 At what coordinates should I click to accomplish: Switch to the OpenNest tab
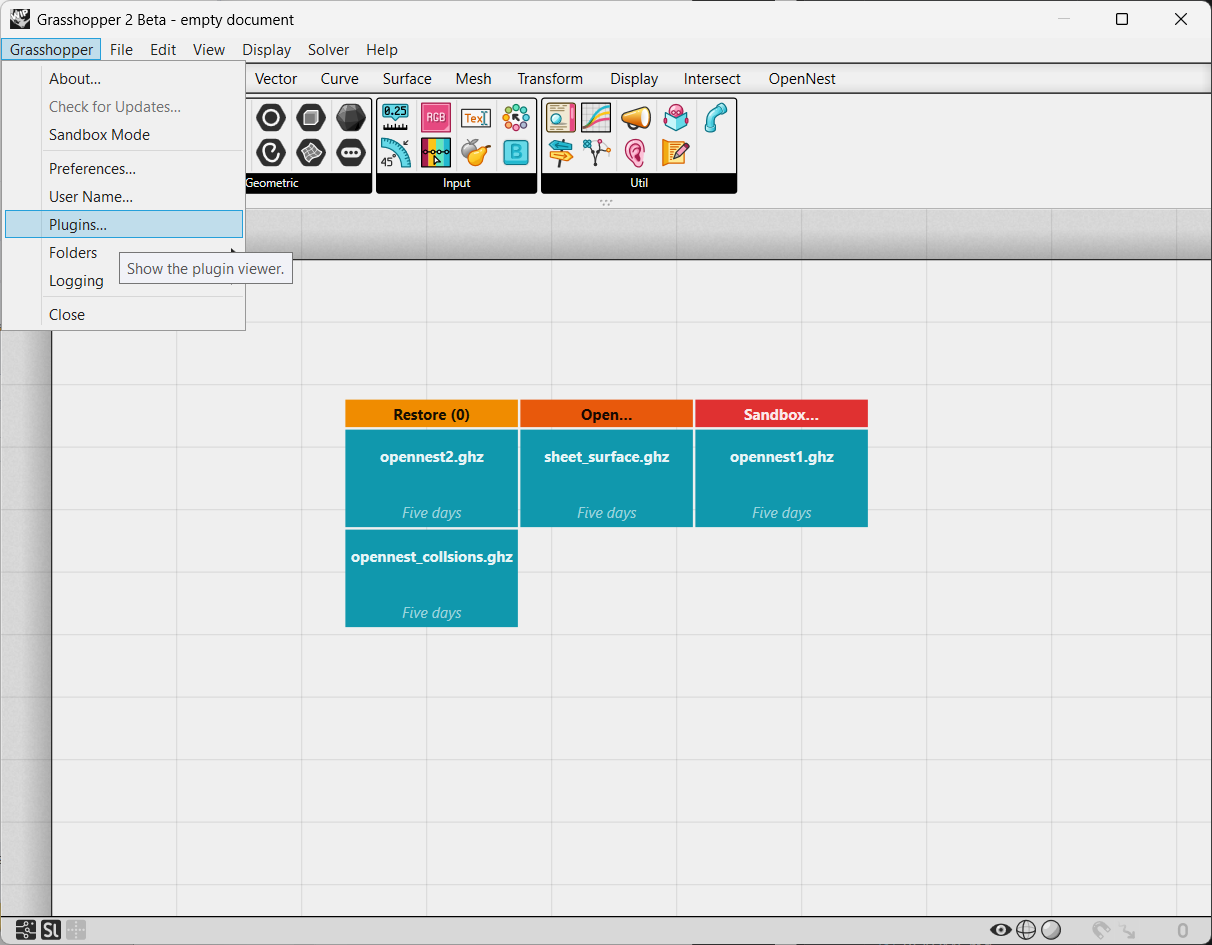click(x=802, y=79)
